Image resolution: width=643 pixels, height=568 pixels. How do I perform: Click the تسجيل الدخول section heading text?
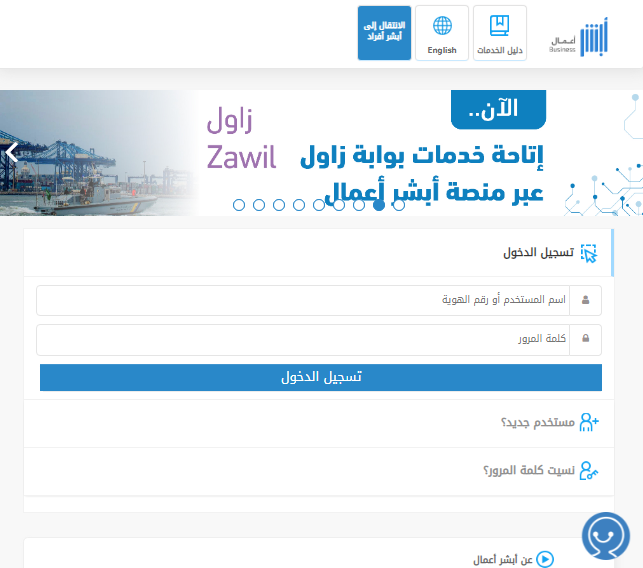click(538, 253)
